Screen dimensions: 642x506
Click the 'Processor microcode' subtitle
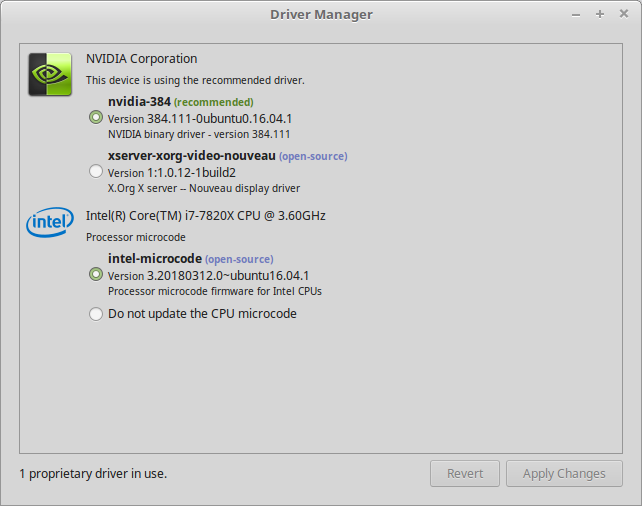click(136, 237)
